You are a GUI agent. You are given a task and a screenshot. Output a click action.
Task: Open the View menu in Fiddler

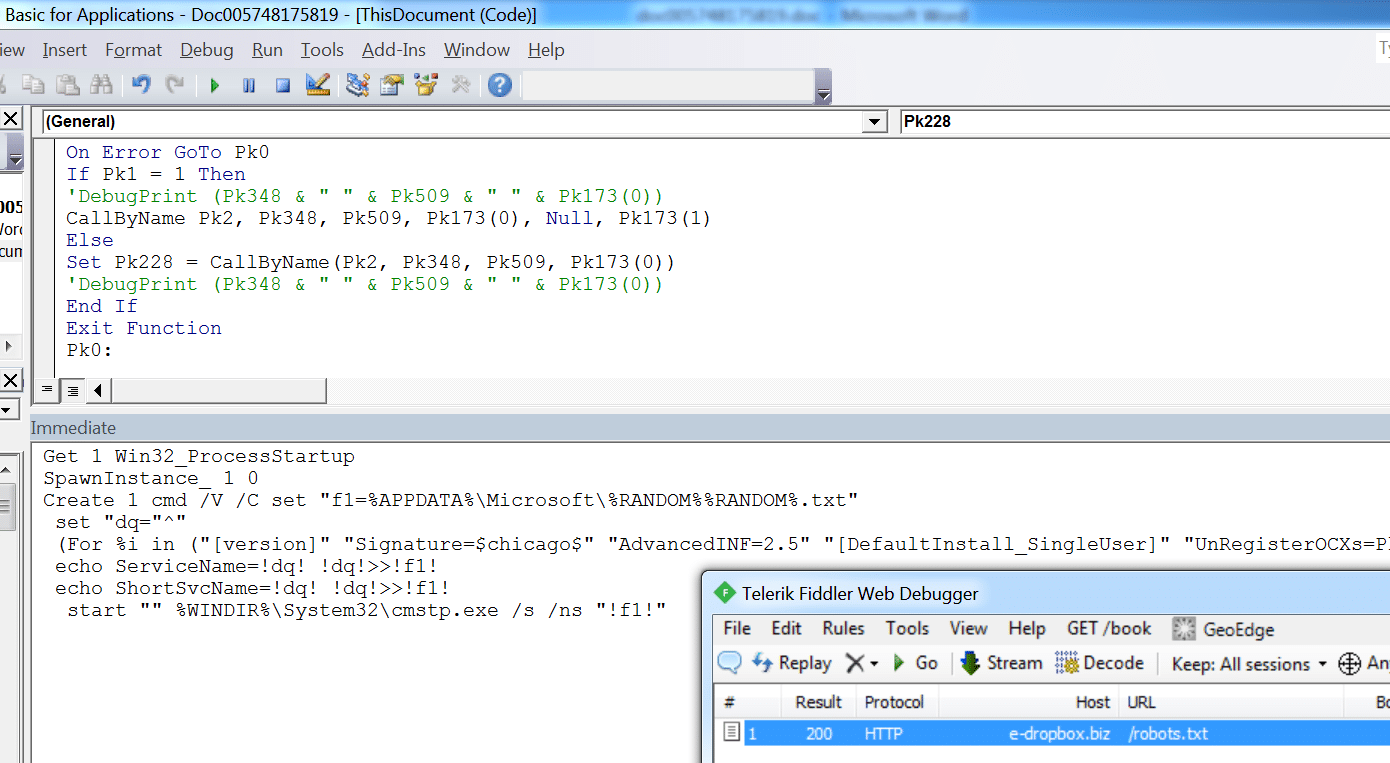point(968,628)
